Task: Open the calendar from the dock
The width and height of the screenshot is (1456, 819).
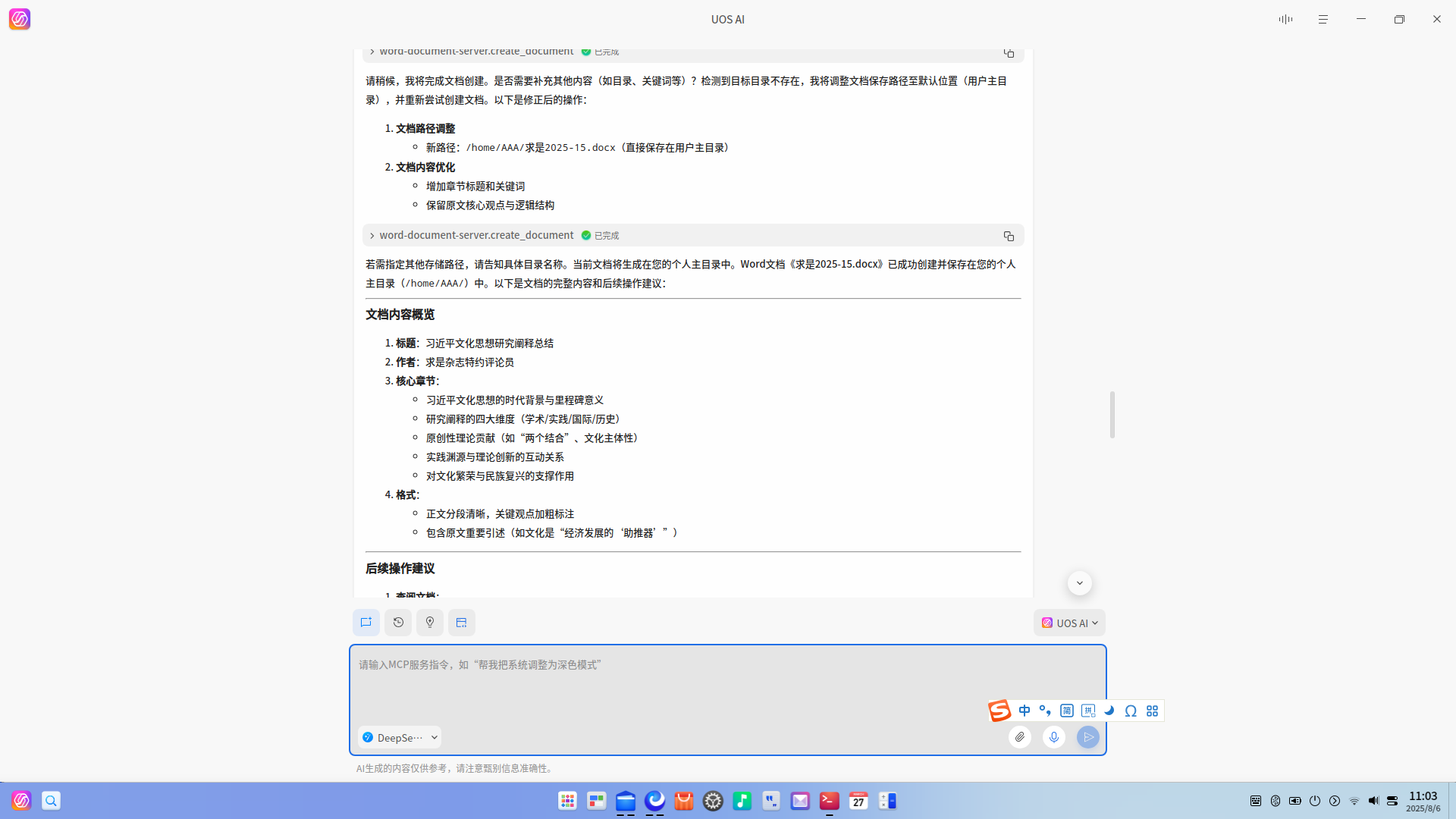Action: [858, 801]
